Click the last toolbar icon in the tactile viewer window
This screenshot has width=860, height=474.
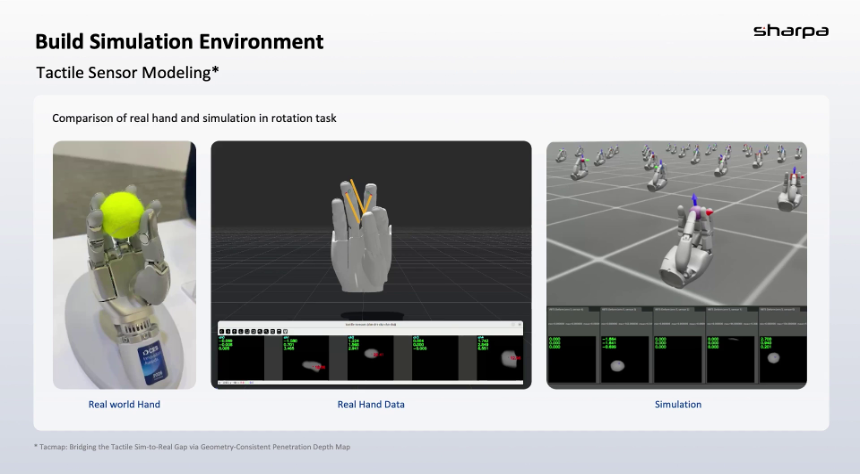click(x=286, y=331)
